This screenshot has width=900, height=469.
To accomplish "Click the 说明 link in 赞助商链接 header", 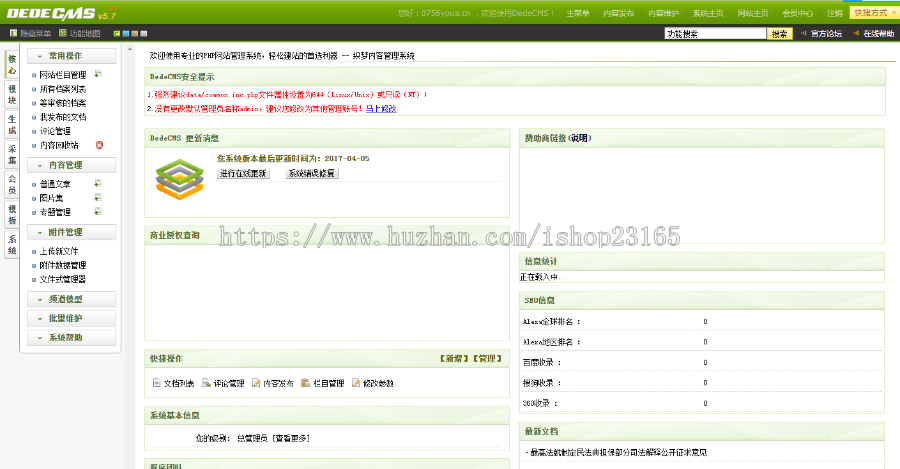I will point(579,138).
